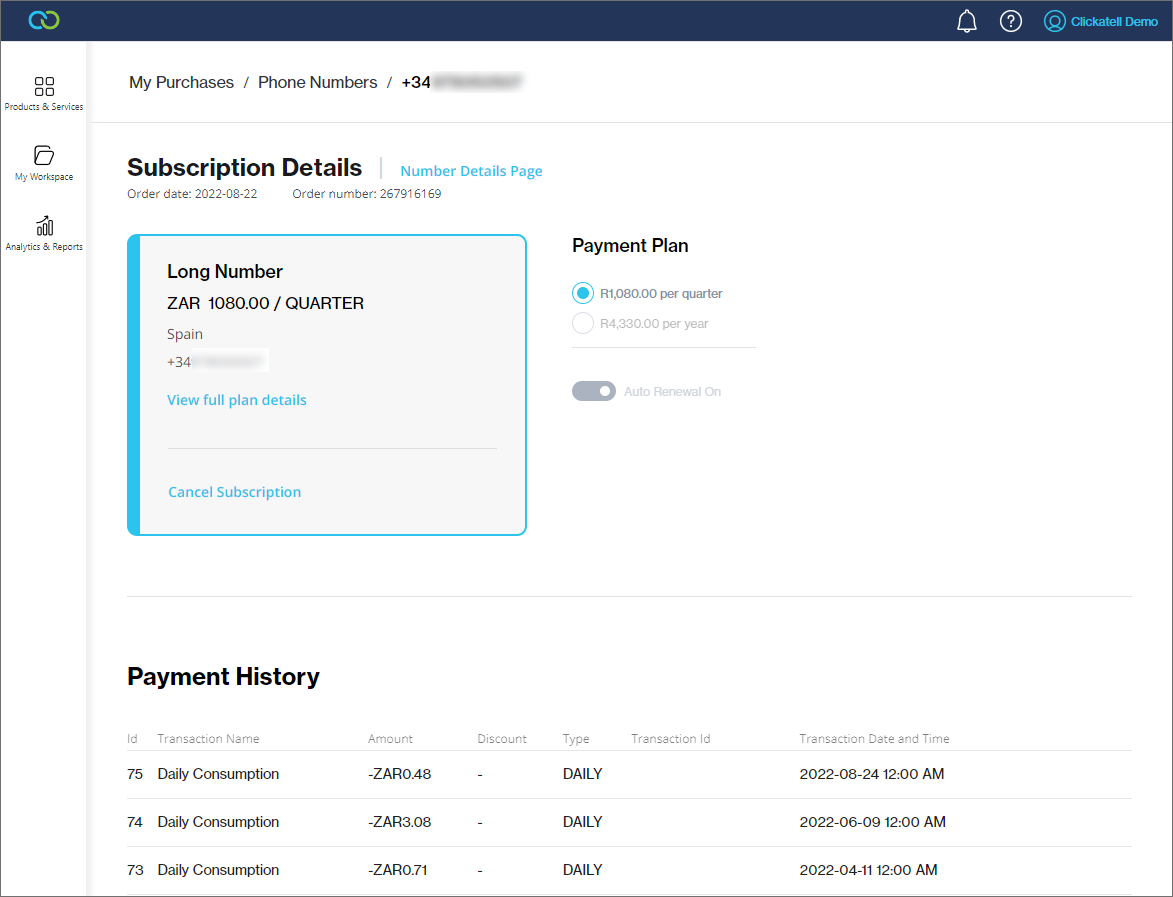This screenshot has height=897, width=1173.
Task: Open the Number Details Page link
Action: pos(471,171)
